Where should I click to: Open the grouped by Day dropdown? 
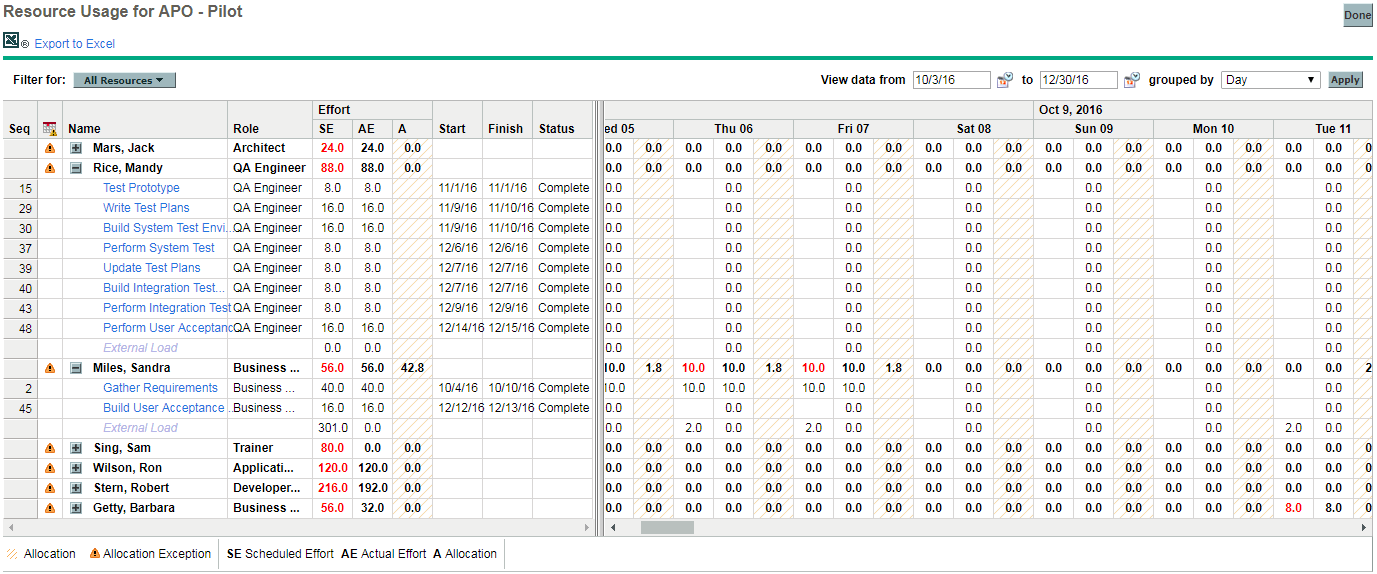click(x=1271, y=80)
